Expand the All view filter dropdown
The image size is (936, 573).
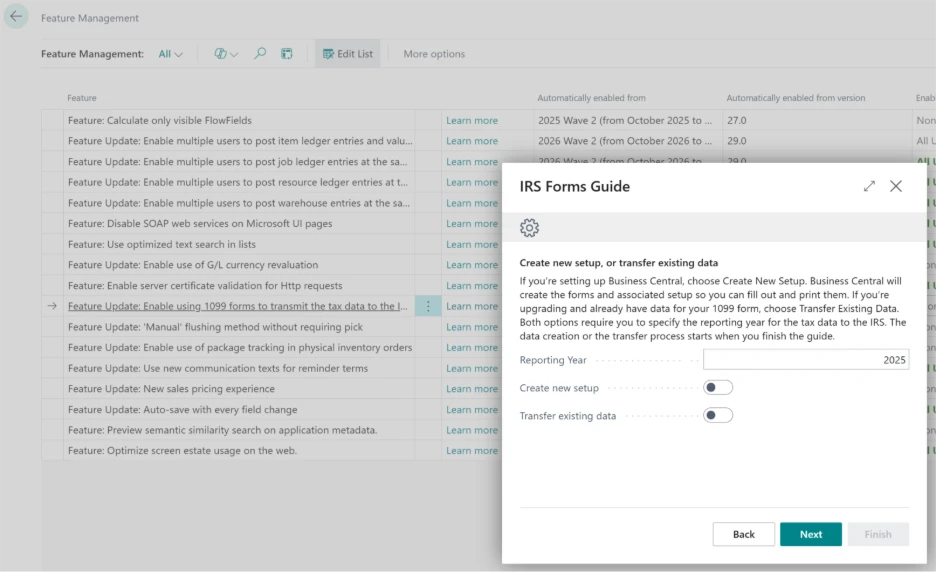coord(170,54)
